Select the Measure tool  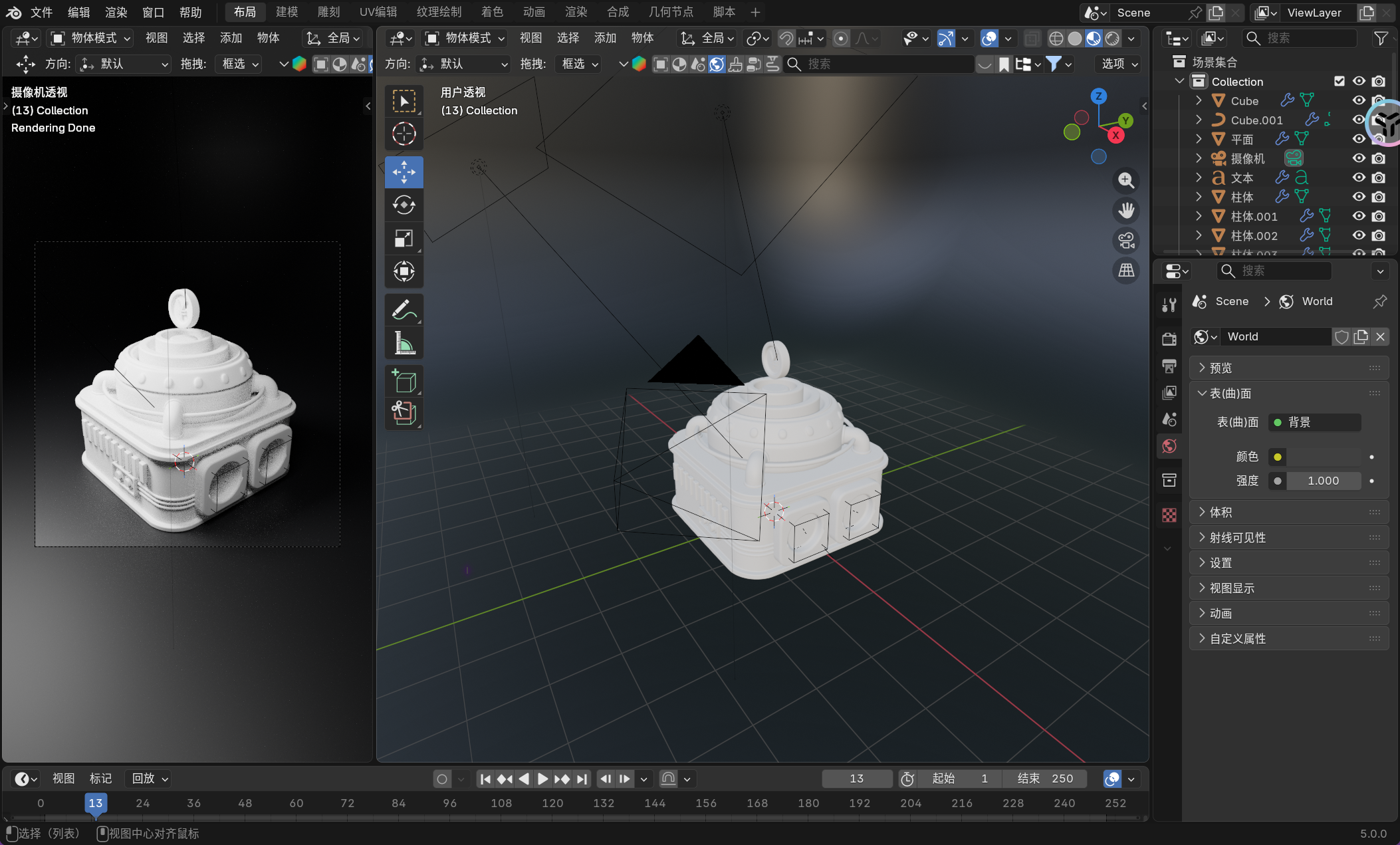(404, 343)
